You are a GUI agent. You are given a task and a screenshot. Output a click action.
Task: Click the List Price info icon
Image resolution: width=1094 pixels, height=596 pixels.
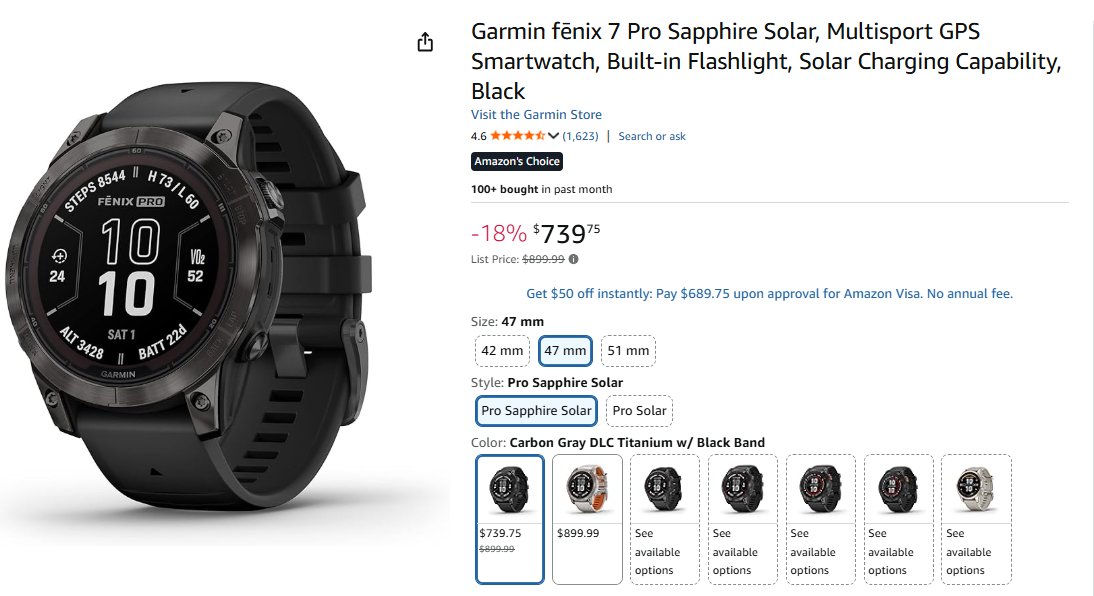pos(574,259)
